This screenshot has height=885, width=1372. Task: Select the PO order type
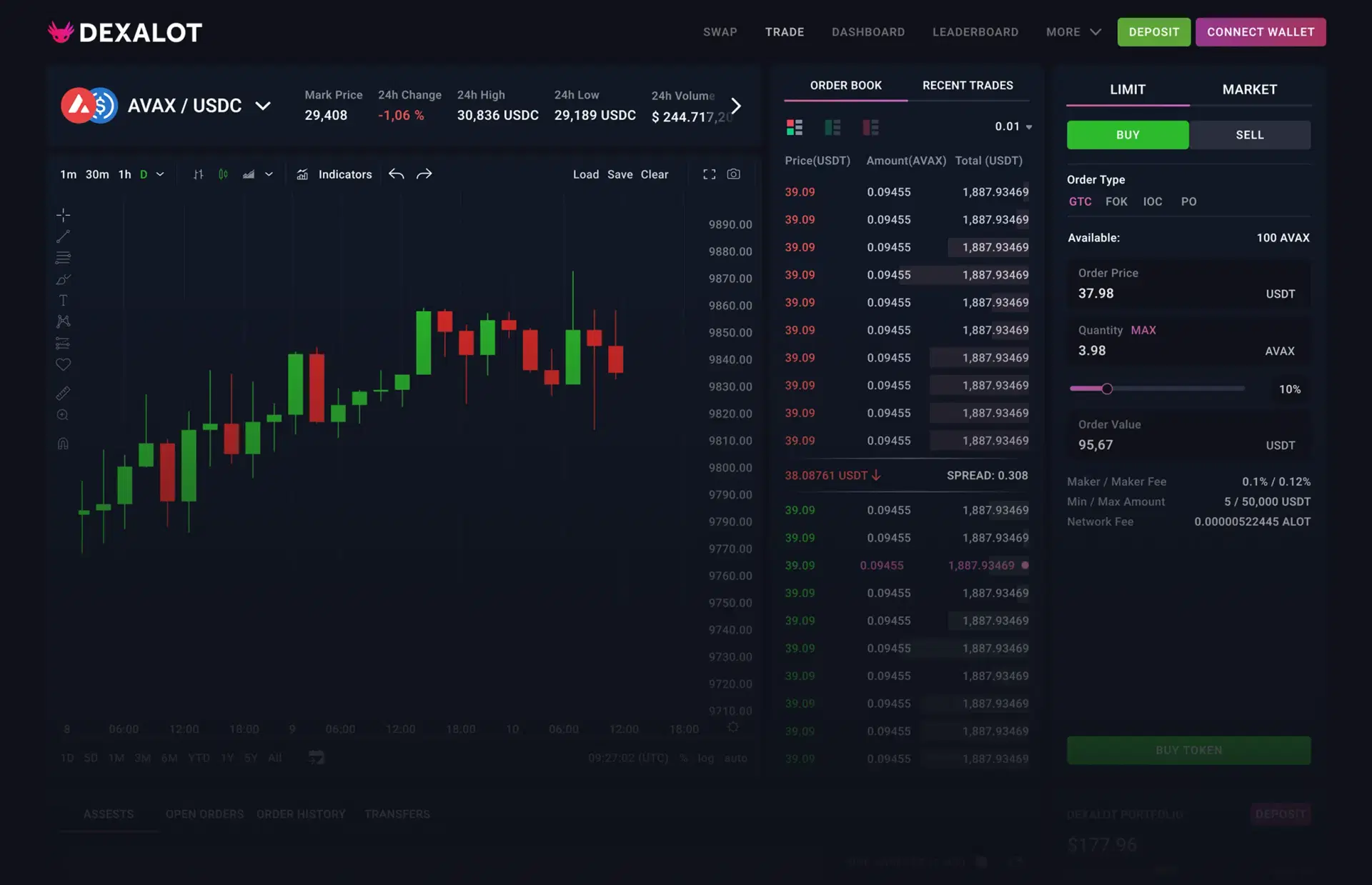1188,201
